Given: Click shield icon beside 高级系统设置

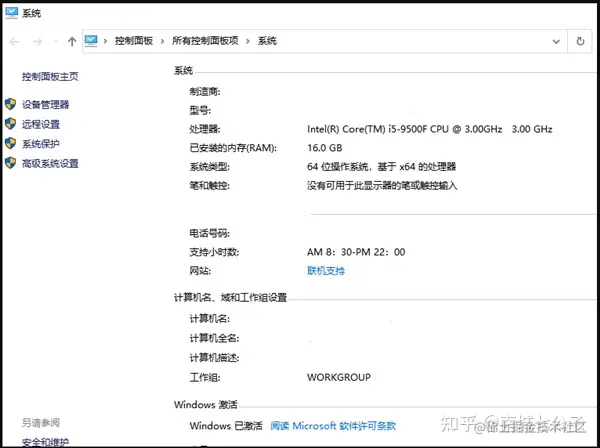Looking at the screenshot, I should pyautogui.click(x=10, y=163).
